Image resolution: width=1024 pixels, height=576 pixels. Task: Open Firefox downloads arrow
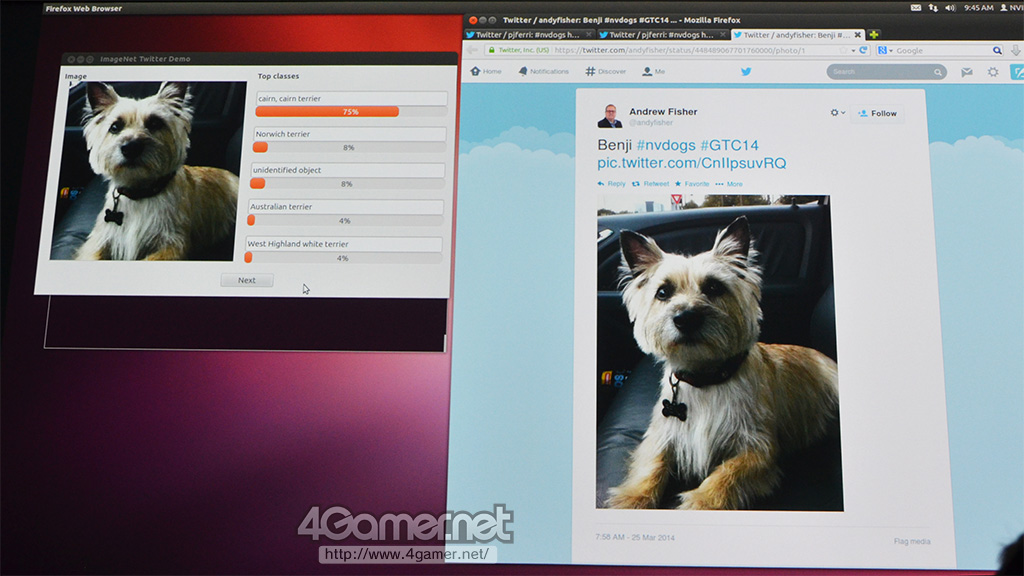tap(1016, 50)
